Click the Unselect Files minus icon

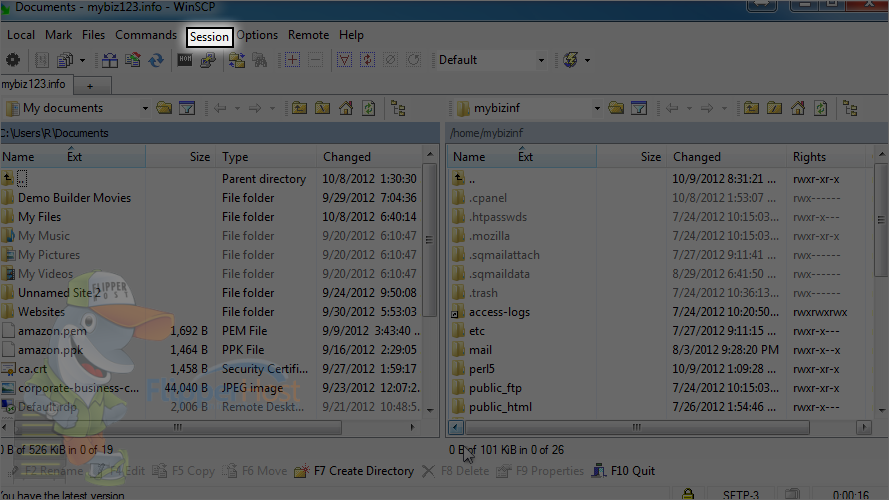(x=315, y=60)
